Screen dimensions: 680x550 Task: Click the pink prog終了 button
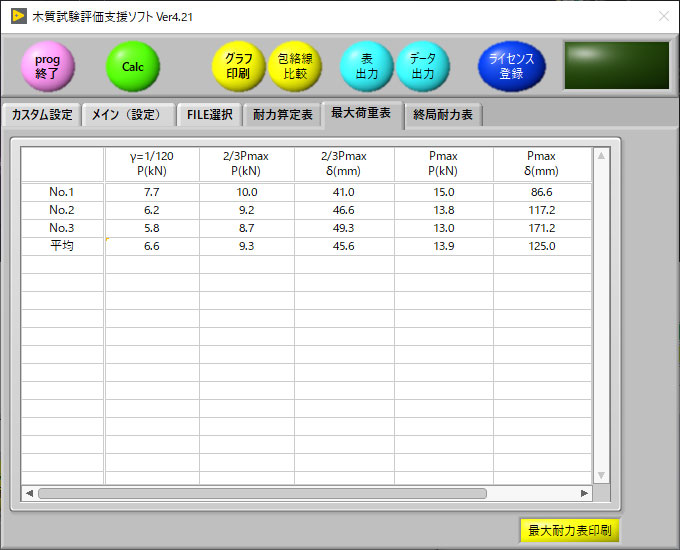click(x=48, y=66)
